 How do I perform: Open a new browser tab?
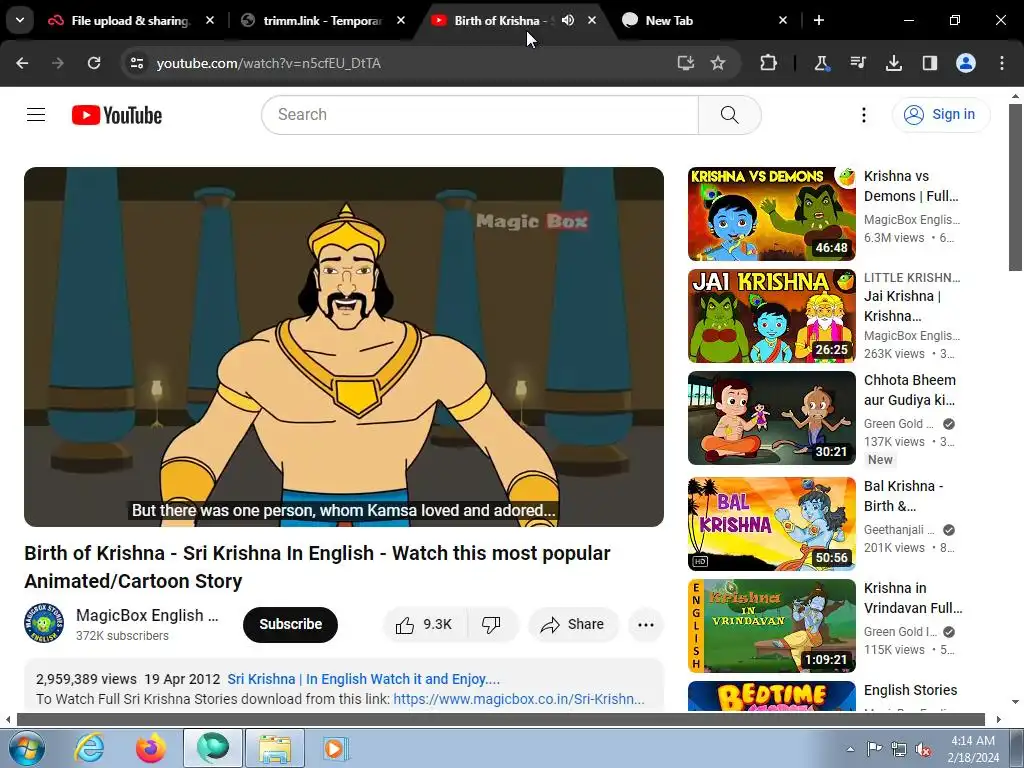point(819,20)
